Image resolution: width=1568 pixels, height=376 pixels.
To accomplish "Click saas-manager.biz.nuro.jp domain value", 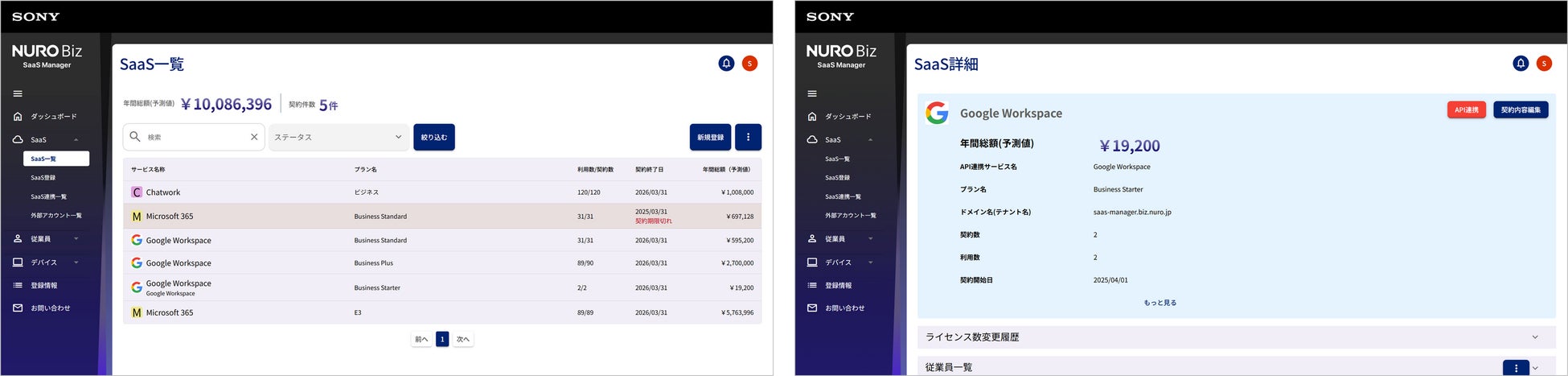I will click(x=1132, y=212).
